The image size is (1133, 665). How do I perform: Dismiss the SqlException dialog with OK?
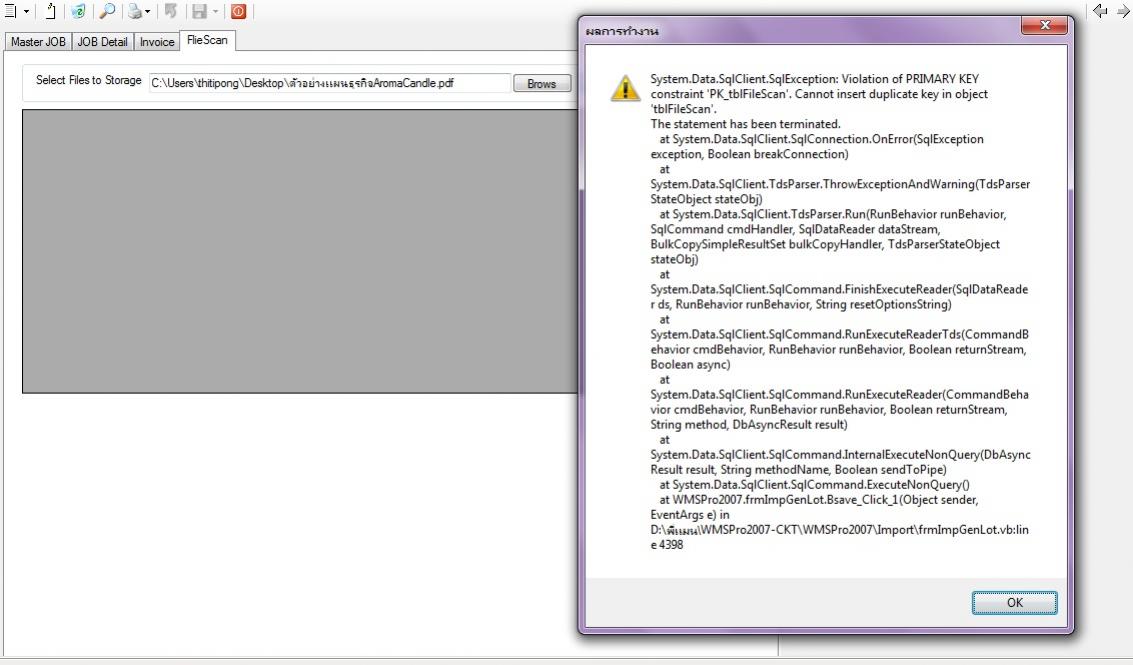(1014, 602)
